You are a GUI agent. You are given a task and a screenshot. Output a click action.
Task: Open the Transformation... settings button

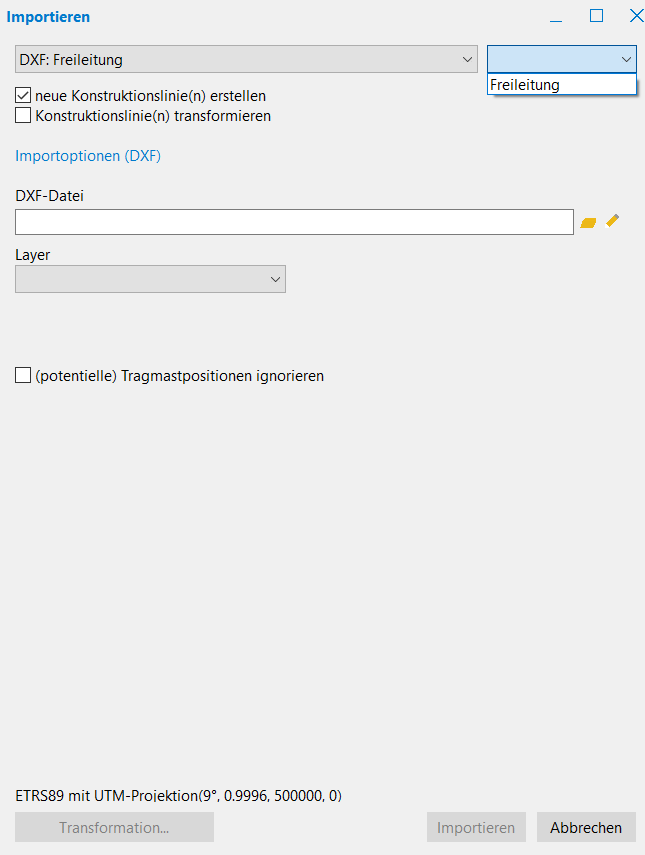point(114,828)
